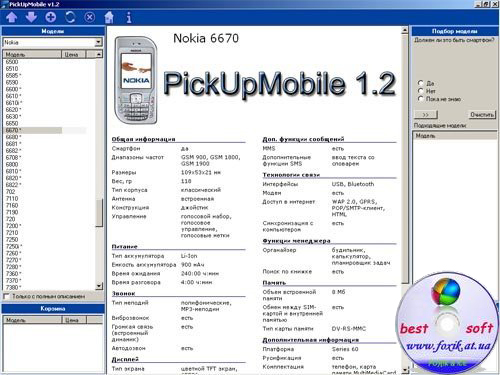The width and height of the screenshot is (500, 375).
Task: Enable 'Только с полным описанием' checkbox
Action: click(6, 296)
